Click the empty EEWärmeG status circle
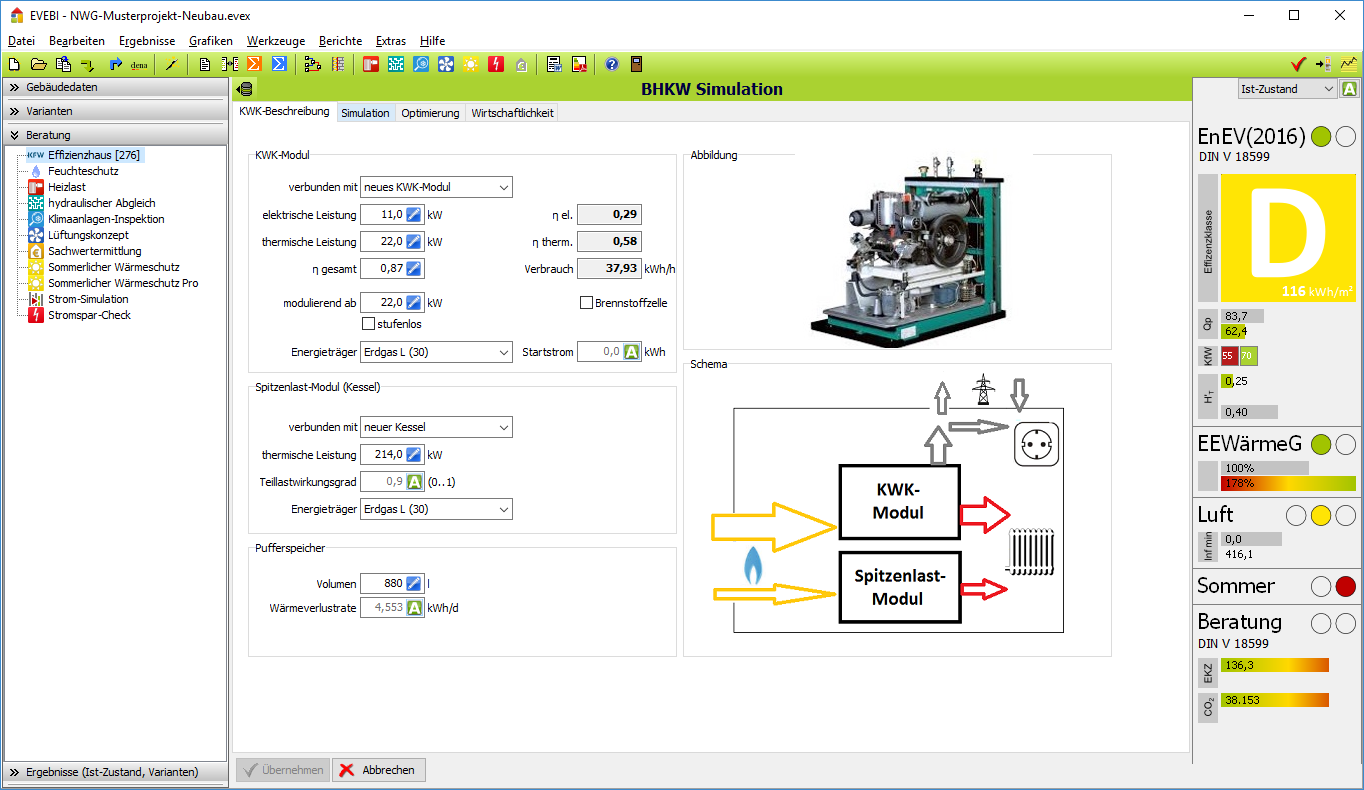The height and width of the screenshot is (790, 1364). coord(1346,443)
